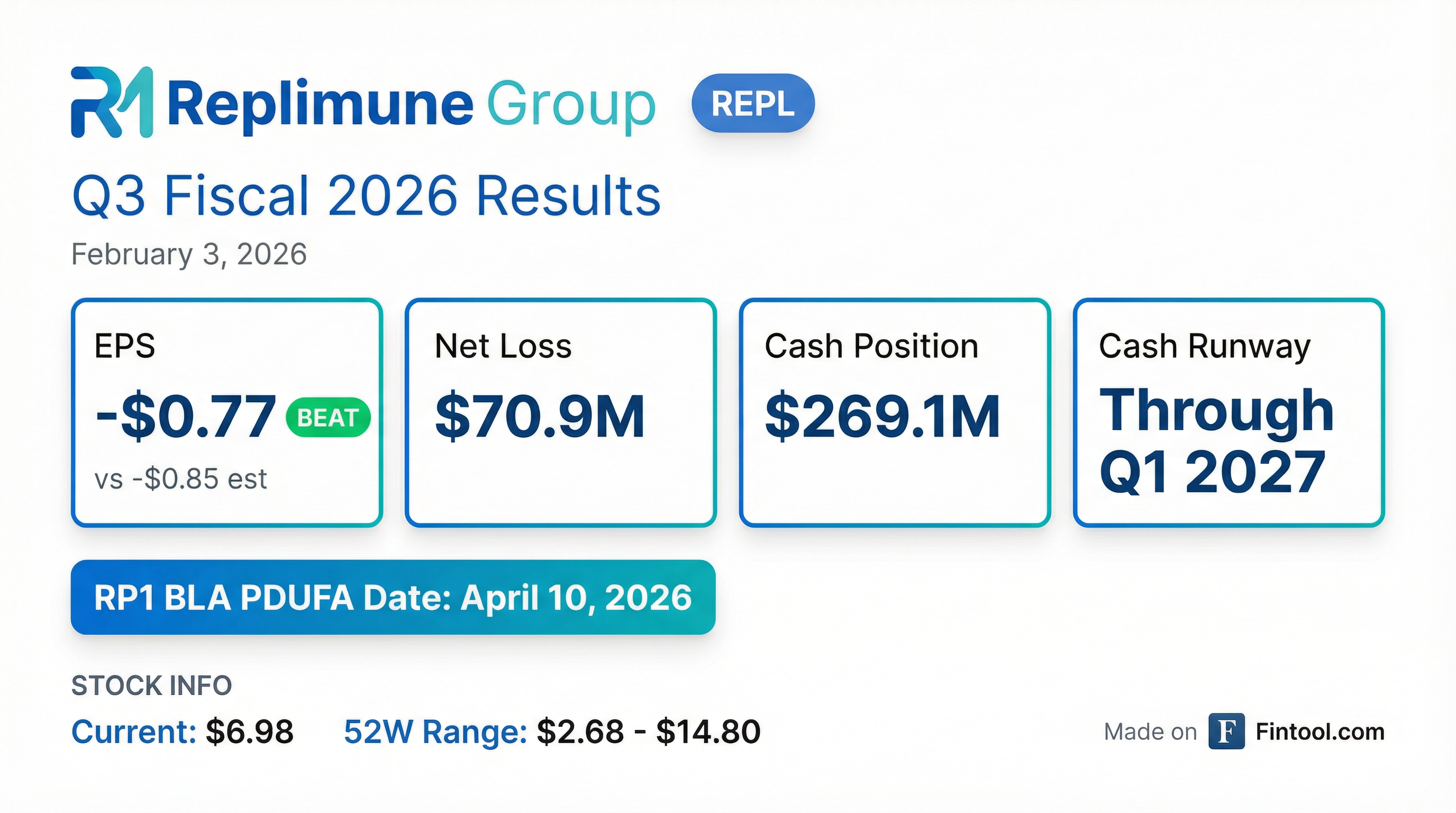Click the Cash Position card label

tap(871, 346)
